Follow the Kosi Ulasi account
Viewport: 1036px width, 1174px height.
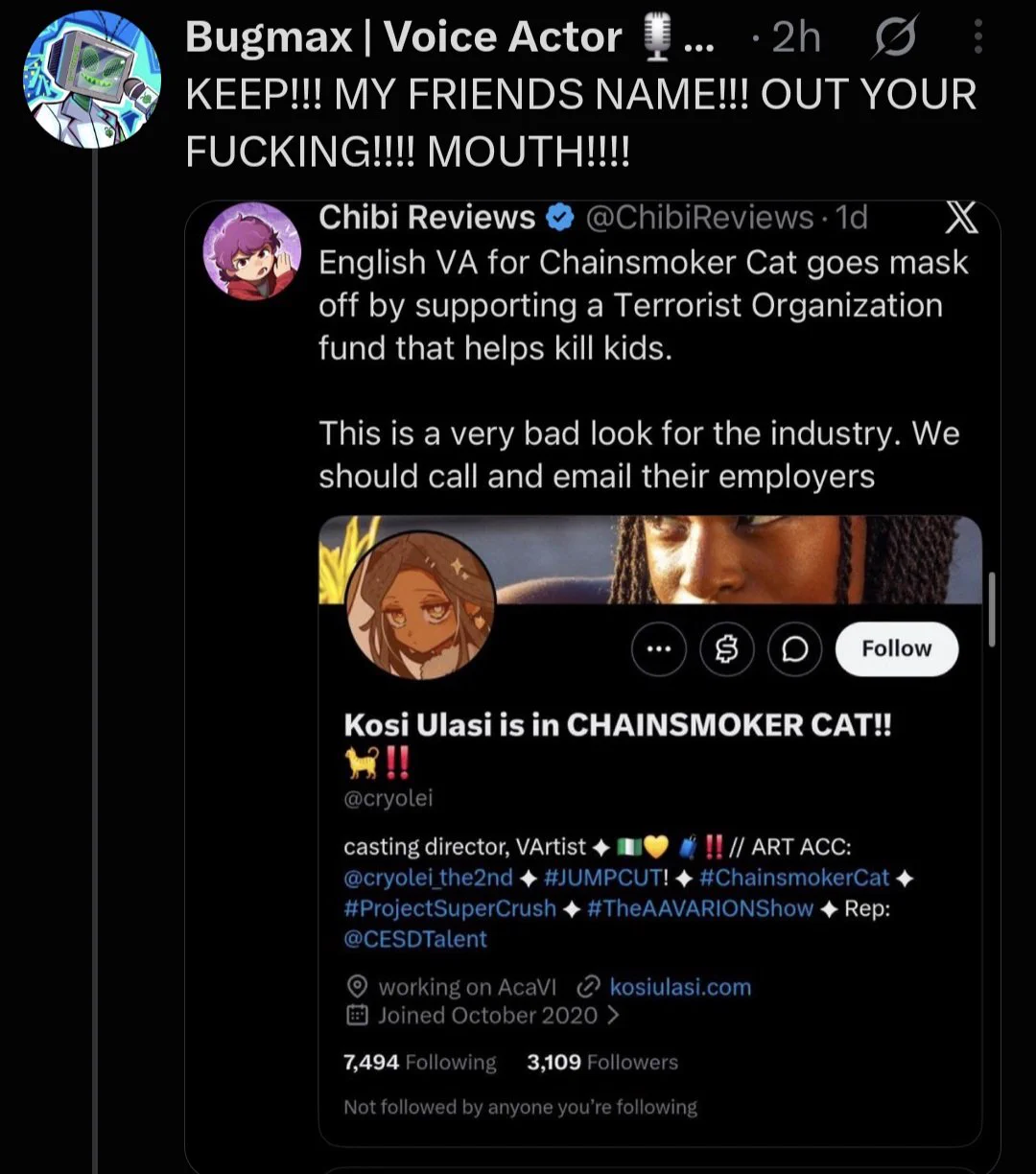897,649
